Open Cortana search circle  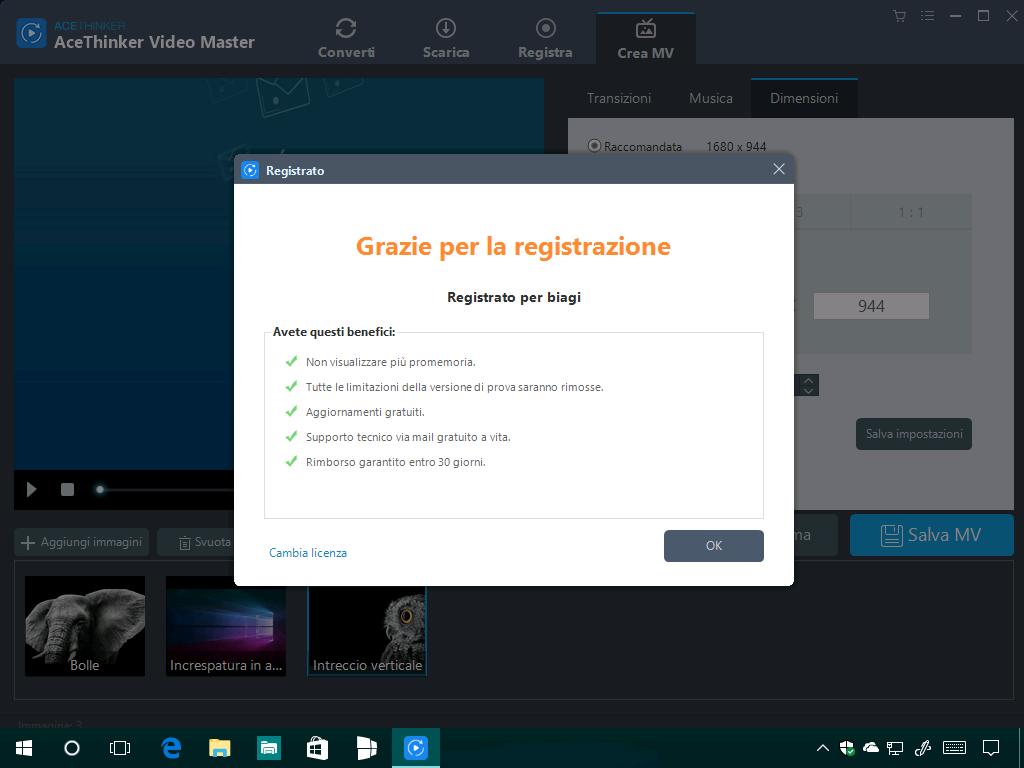72,748
